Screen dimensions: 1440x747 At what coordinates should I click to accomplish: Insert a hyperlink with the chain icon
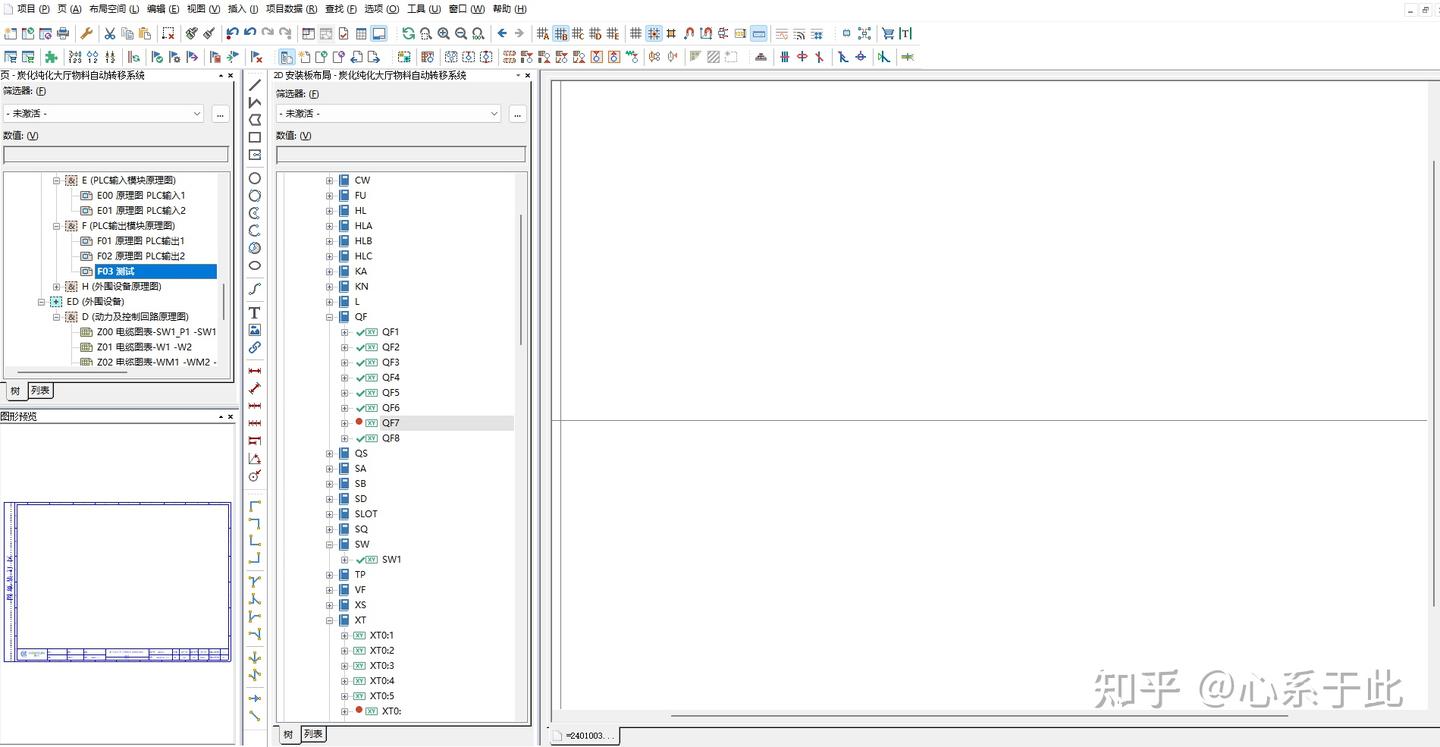[255, 347]
